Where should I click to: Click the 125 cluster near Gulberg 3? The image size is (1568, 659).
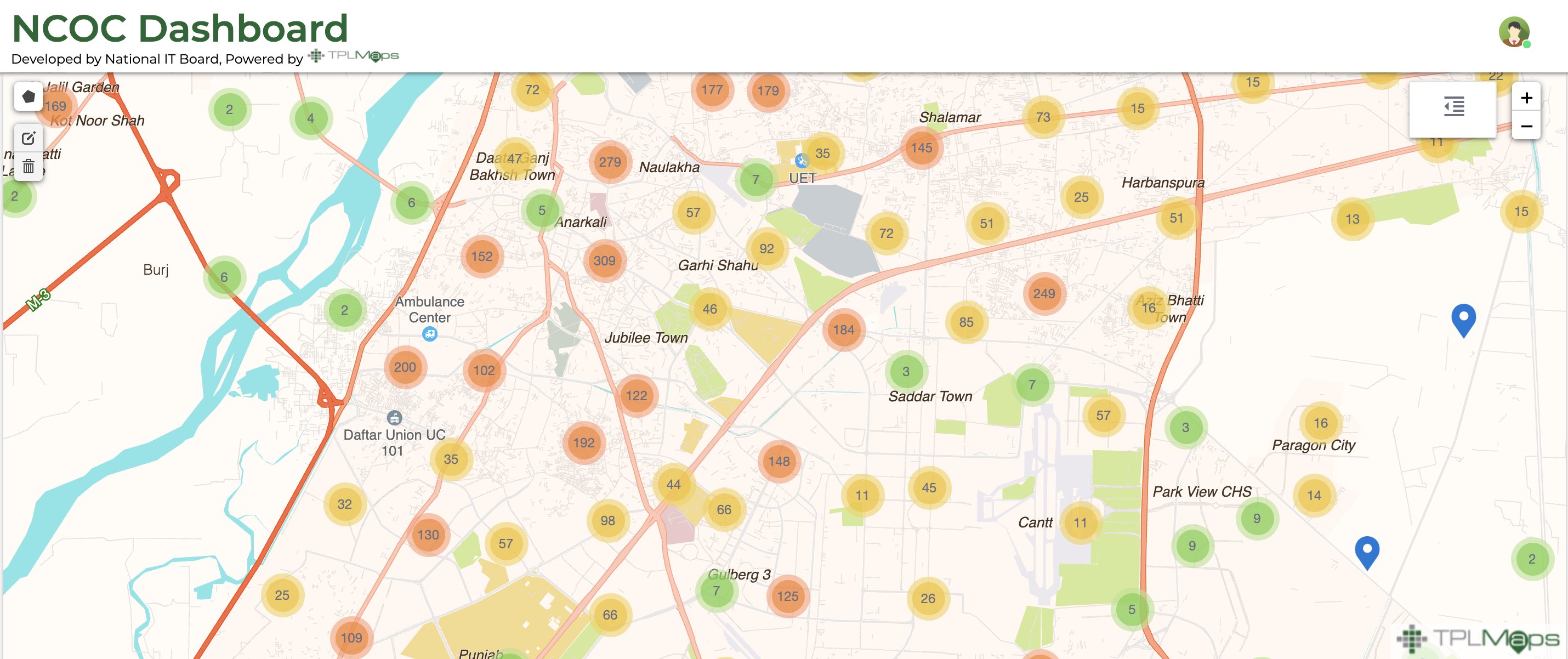pyautogui.click(x=787, y=596)
